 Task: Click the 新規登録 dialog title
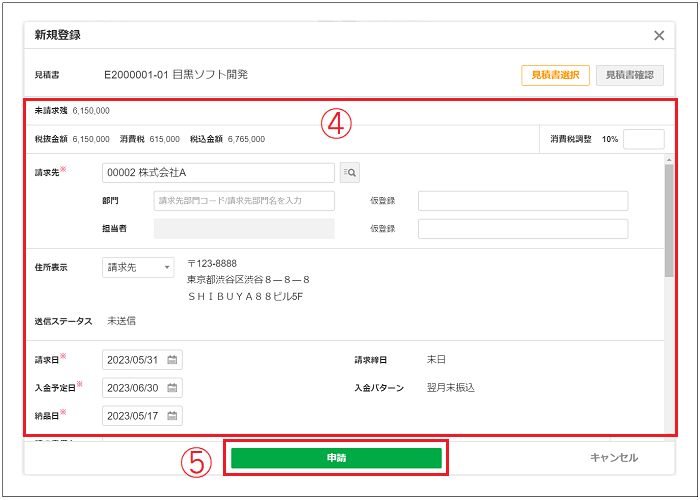tap(58, 35)
